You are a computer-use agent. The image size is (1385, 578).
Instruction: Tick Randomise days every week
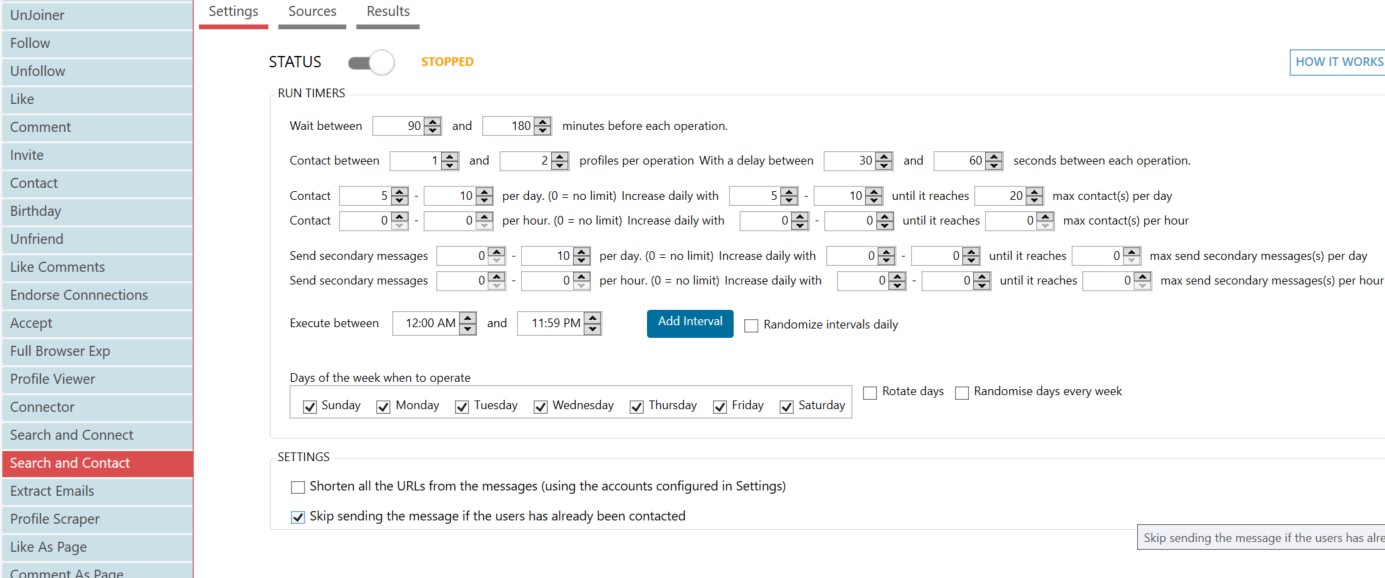click(x=962, y=392)
